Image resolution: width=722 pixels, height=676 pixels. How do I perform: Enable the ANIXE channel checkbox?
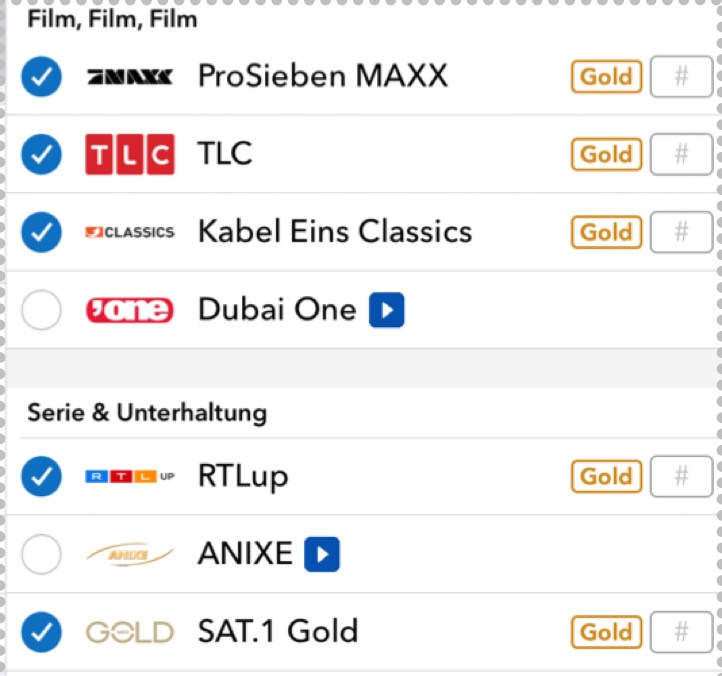41,554
